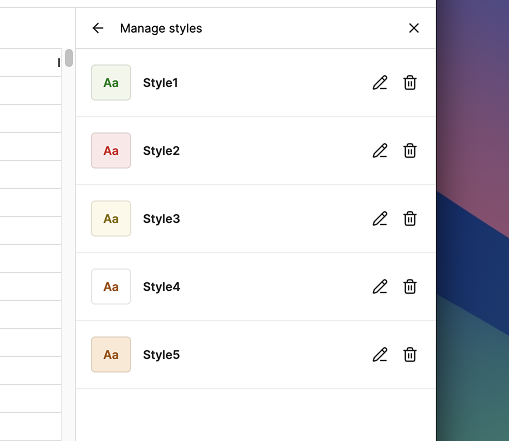The image size is (509, 441).
Task: Close the Manage styles panel
Action: pos(414,28)
